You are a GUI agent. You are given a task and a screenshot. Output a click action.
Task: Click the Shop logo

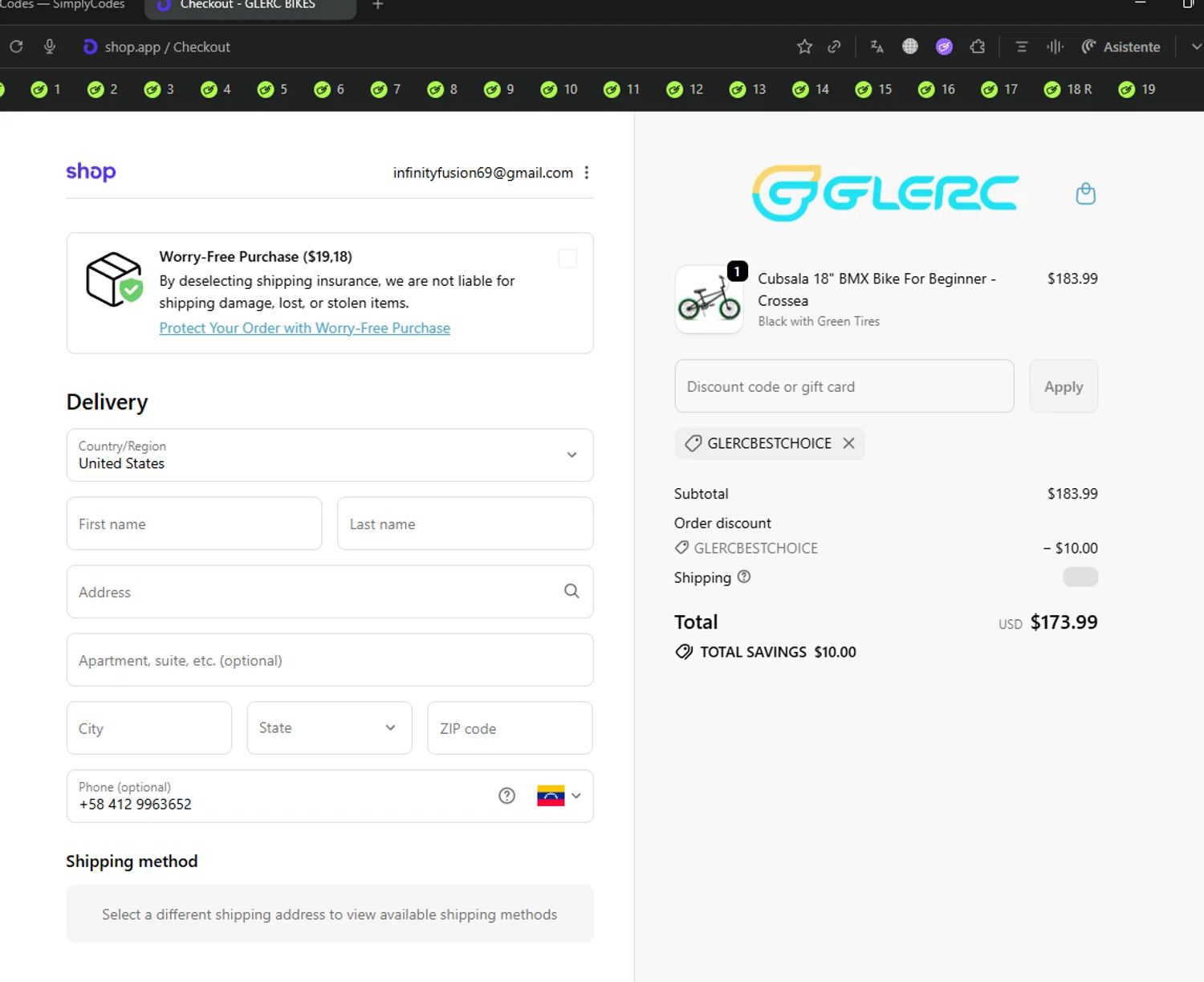click(x=91, y=172)
